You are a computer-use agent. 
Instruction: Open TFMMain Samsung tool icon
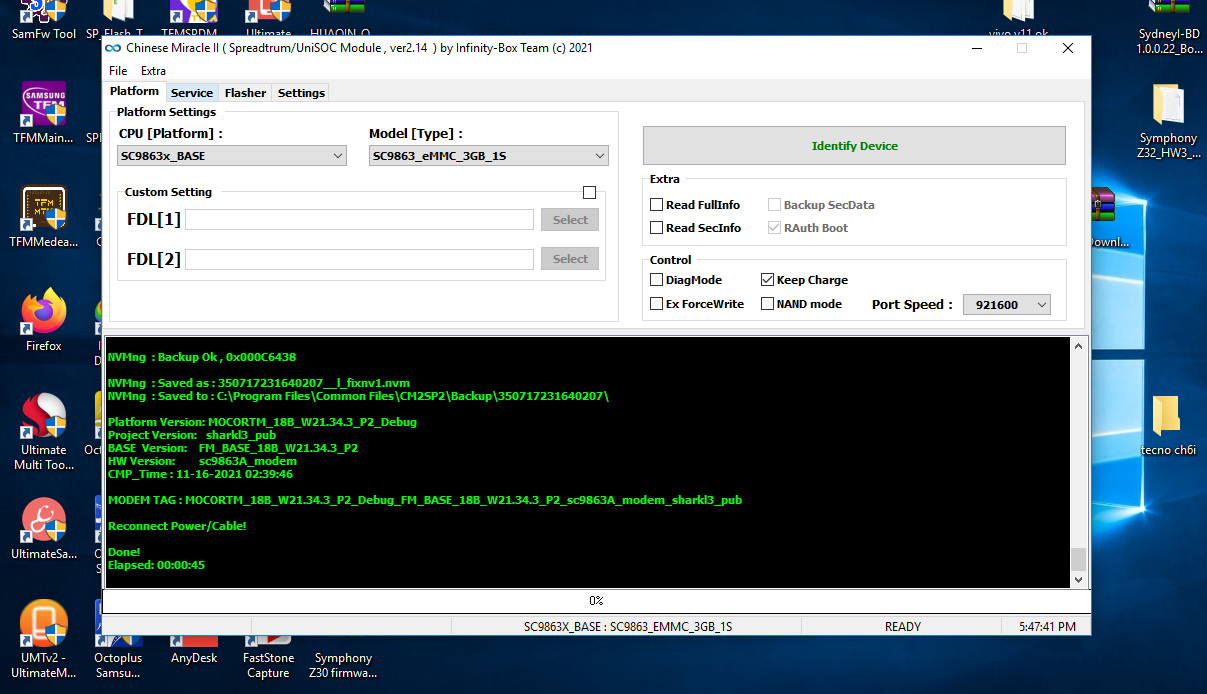click(x=43, y=106)
